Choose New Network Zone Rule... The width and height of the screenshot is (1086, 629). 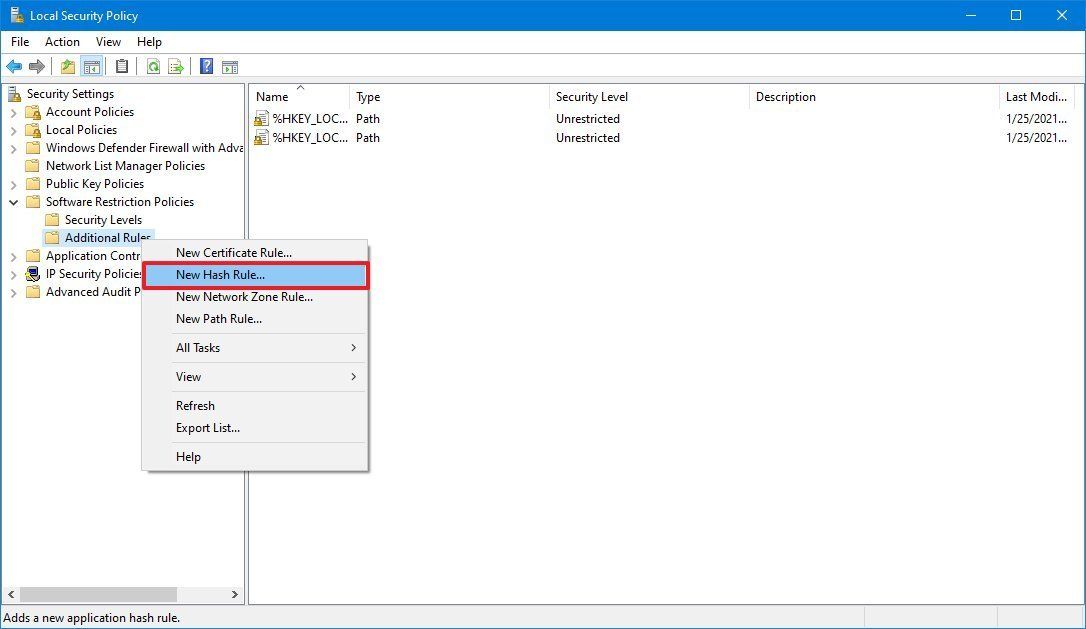[255, 297]
